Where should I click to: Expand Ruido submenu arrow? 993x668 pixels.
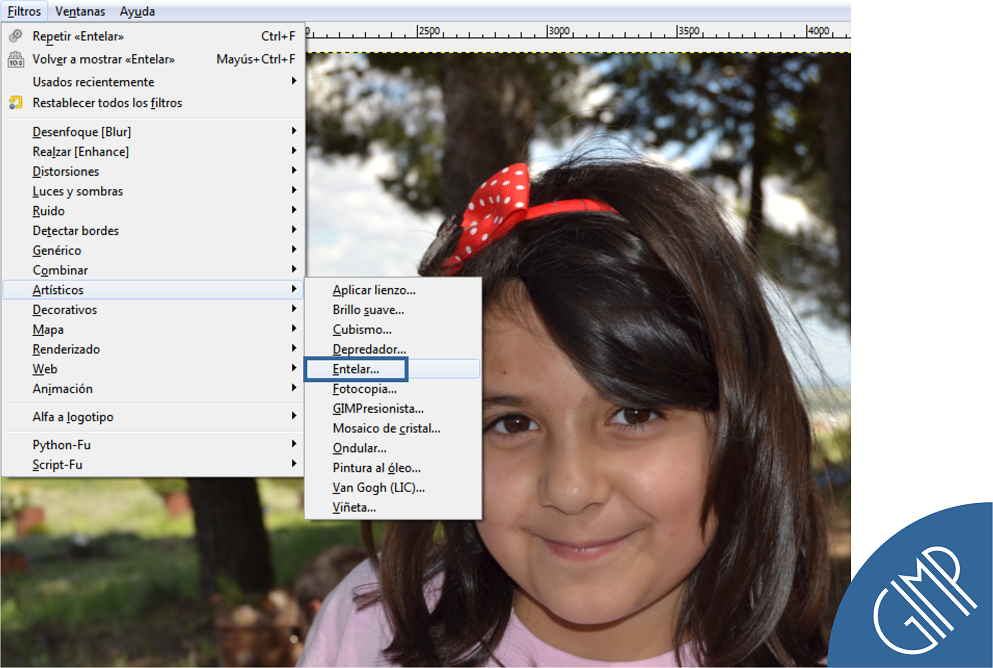point(294,210)
